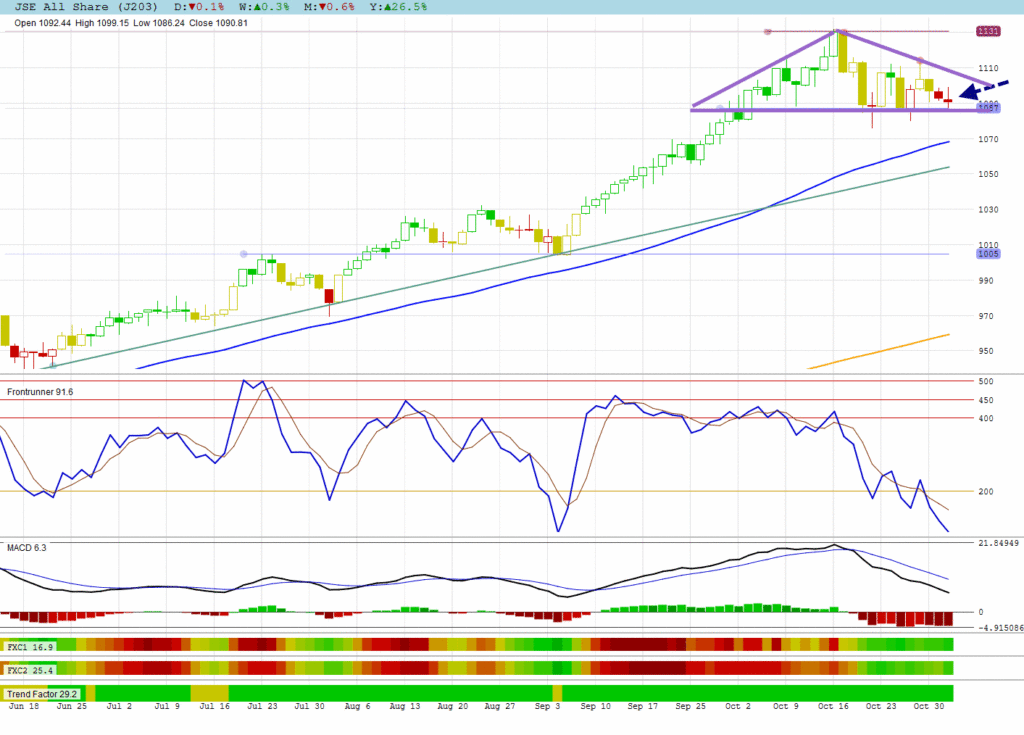Select the 1131 price level tag
1024x735 pixels.
(x=988, y=32)
